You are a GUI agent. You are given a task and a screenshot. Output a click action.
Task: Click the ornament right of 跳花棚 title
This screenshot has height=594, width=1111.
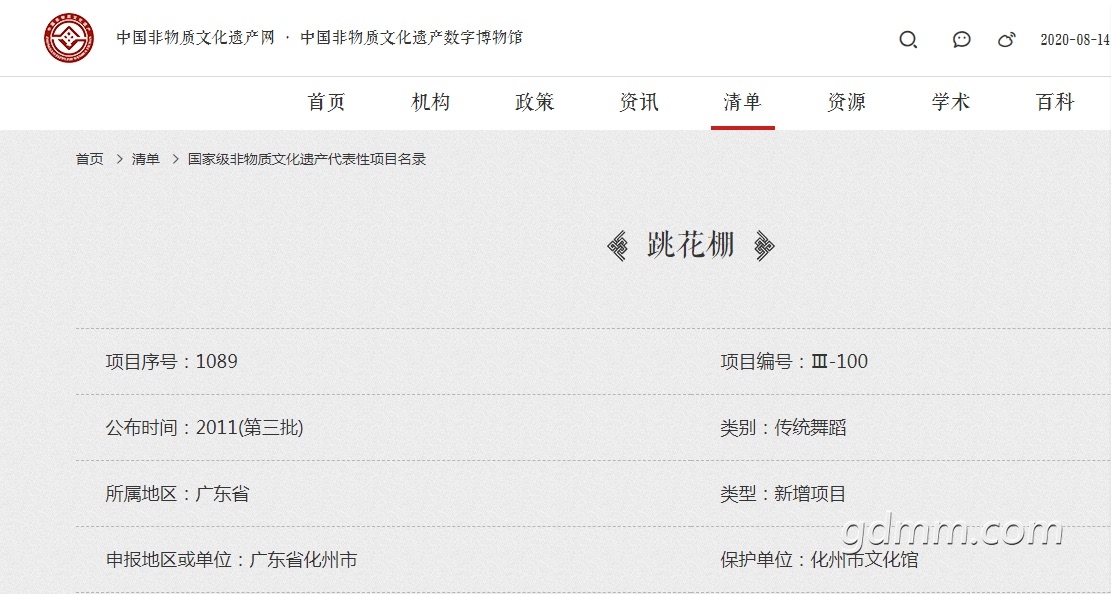tap(764, 246)
